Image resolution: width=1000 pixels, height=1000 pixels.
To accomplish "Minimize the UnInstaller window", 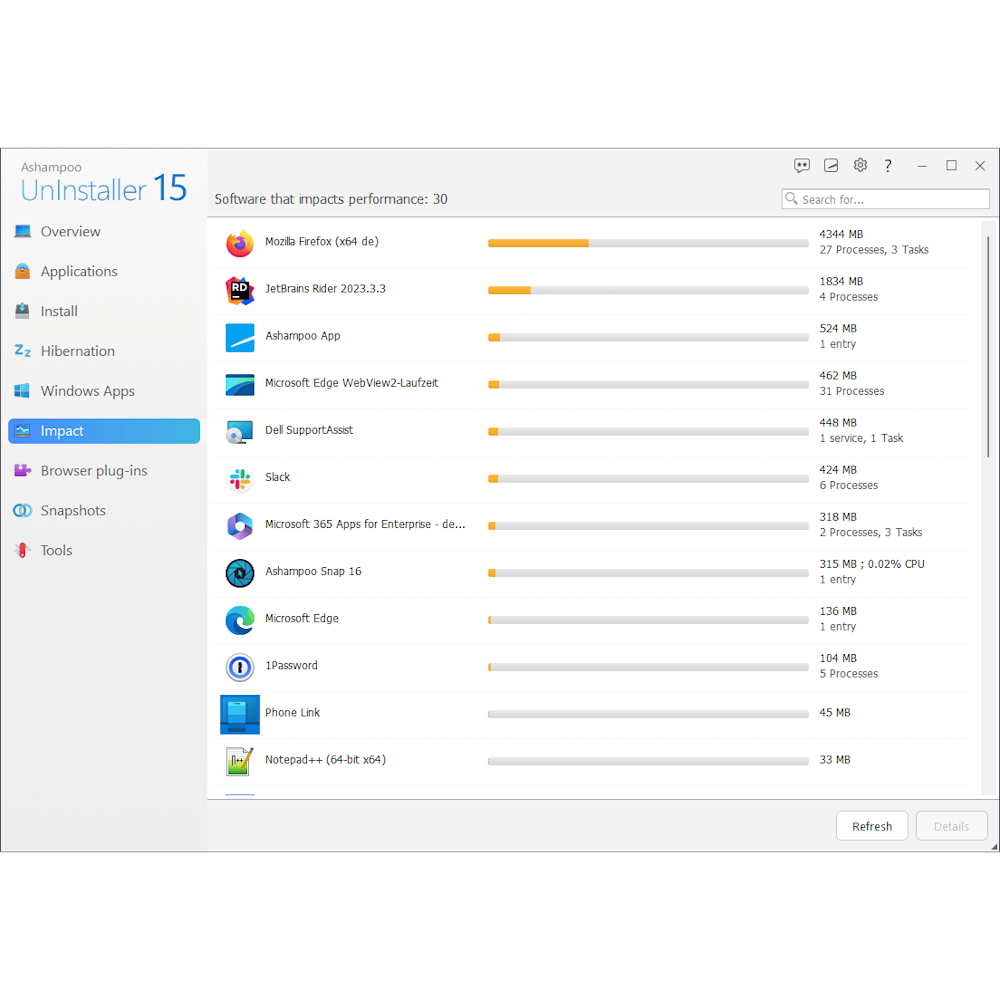I will (x=922, y=166).
